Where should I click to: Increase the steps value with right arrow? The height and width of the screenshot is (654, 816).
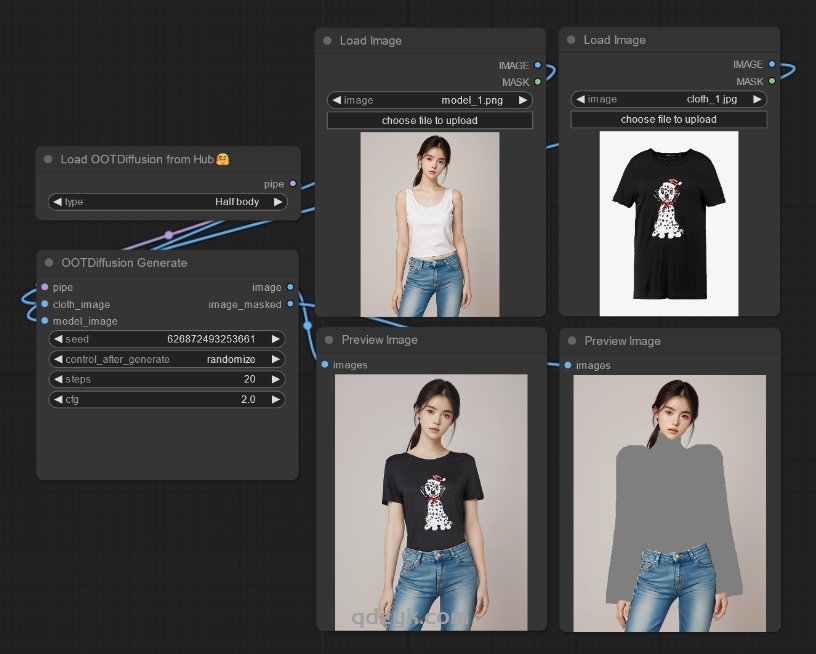[x=276, y=379]
